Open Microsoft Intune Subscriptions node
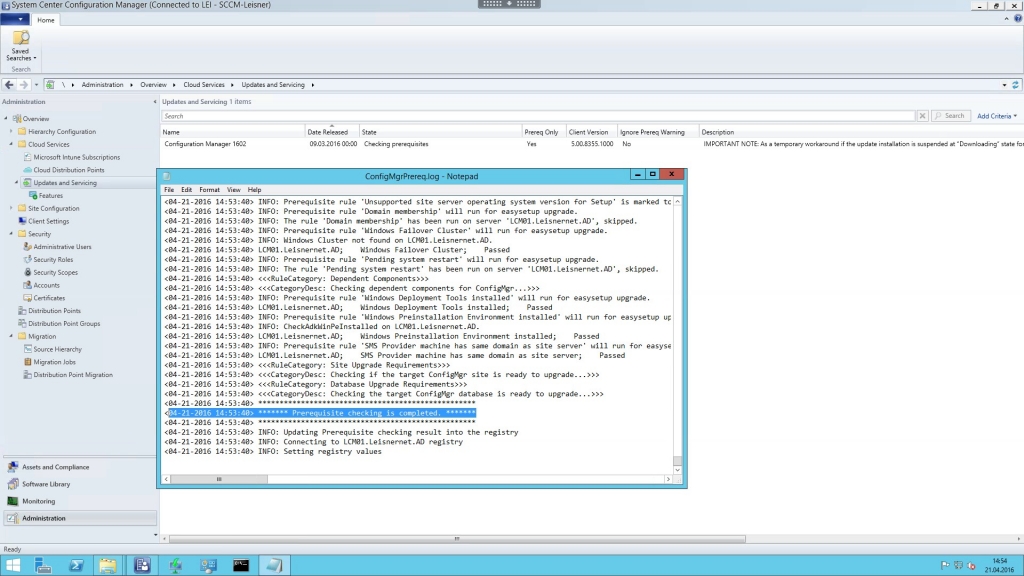Viewport: 1024px width, 576px height. 76,157
